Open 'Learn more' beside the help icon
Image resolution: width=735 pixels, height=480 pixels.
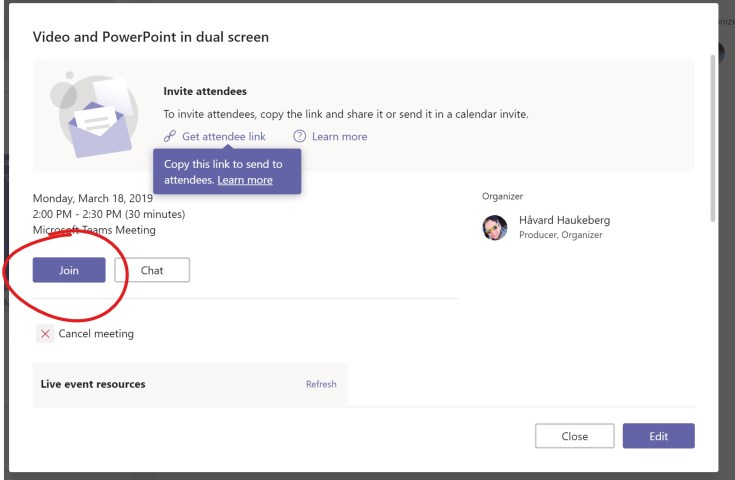pyautogui.click(x=339, y=137)
